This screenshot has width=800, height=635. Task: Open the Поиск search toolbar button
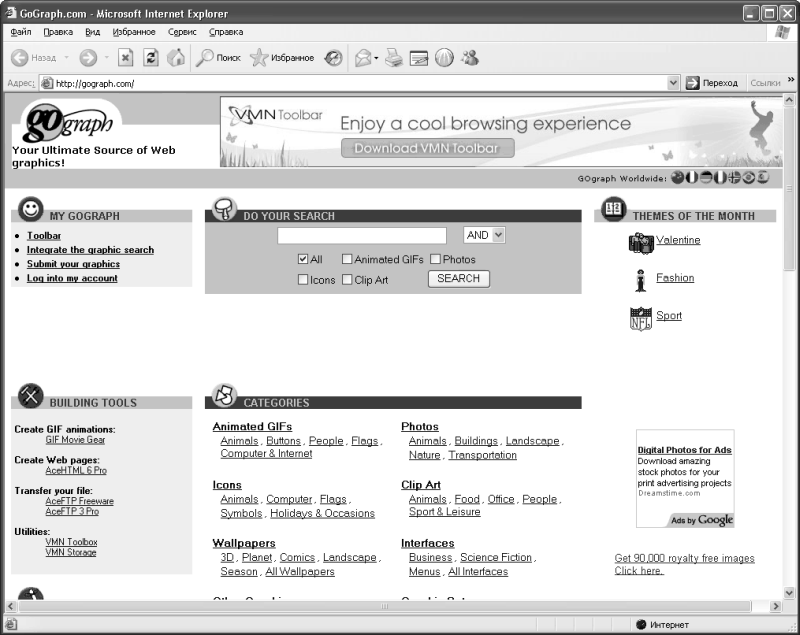pos(218,58)
